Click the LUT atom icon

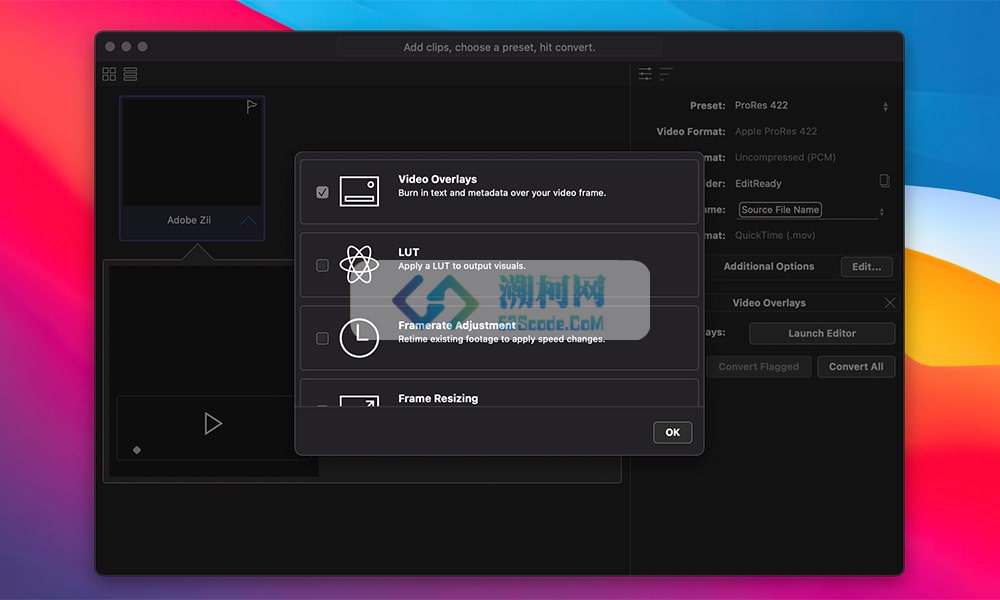pyautogui.click(x=359, y=264)
